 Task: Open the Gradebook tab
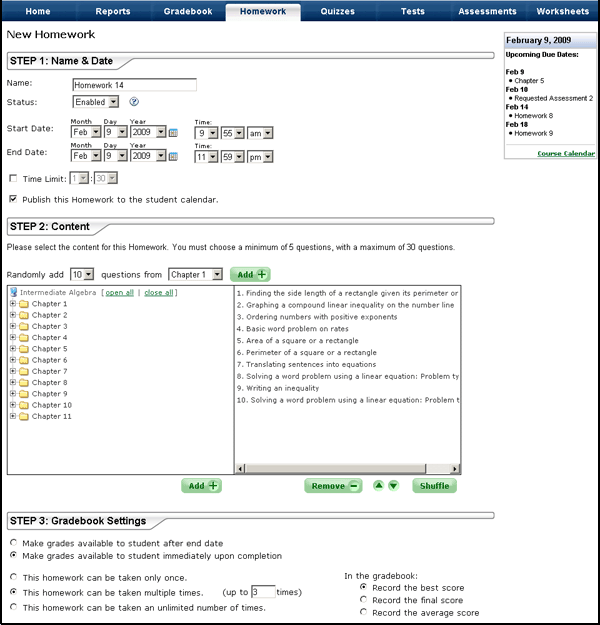[x=188, y=11]
